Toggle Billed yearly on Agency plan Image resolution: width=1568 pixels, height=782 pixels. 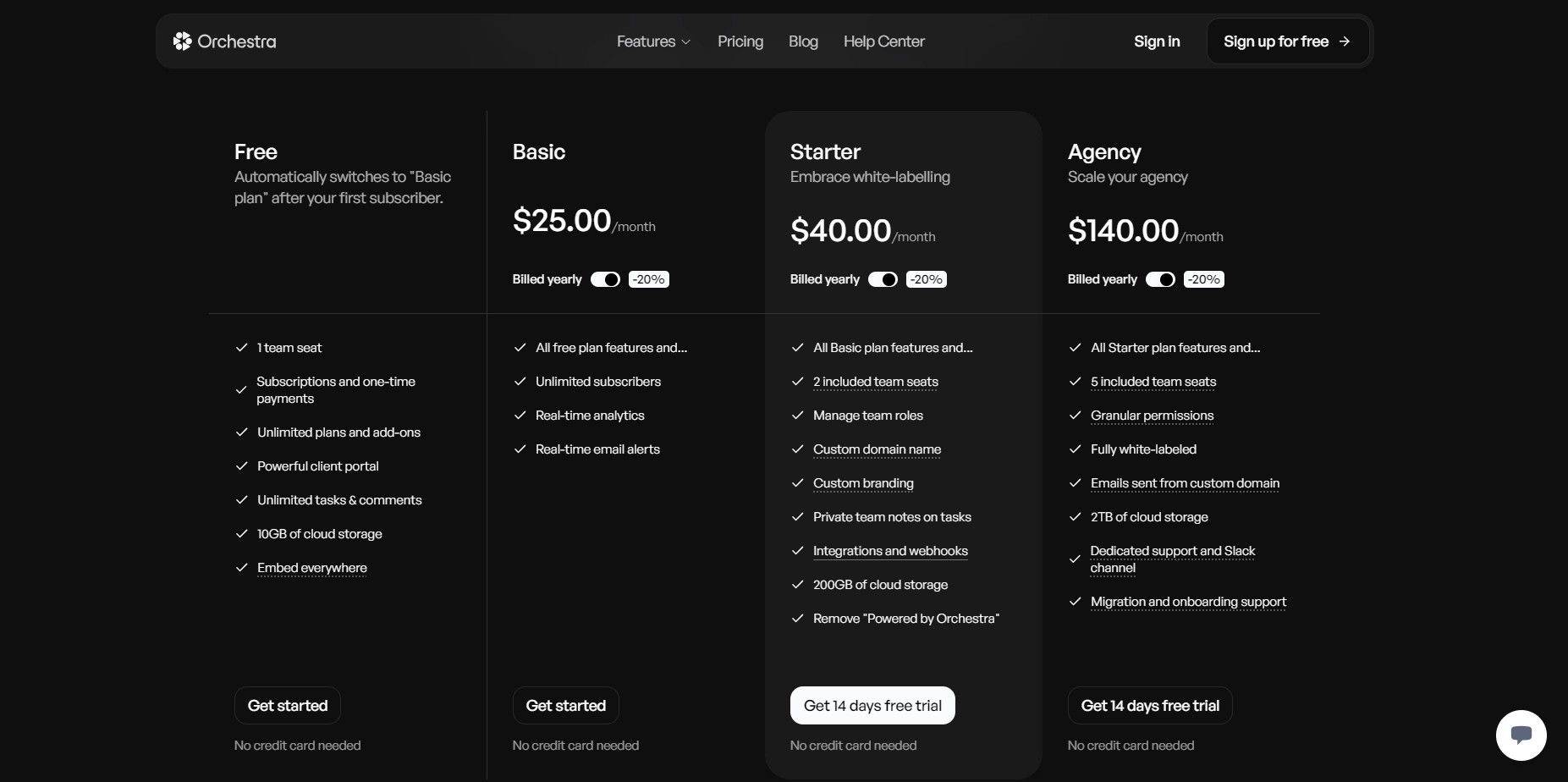click(1160, 279)
